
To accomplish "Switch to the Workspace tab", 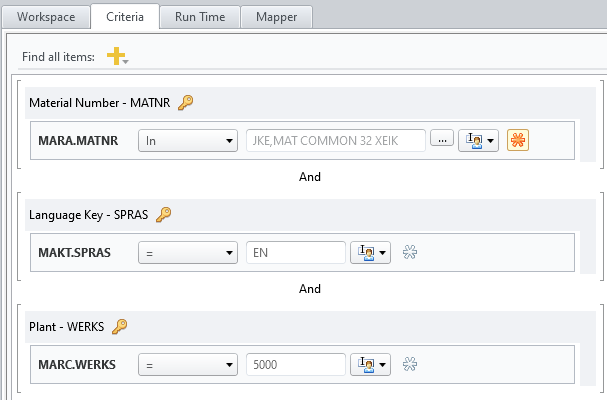I will click(45, 18).
